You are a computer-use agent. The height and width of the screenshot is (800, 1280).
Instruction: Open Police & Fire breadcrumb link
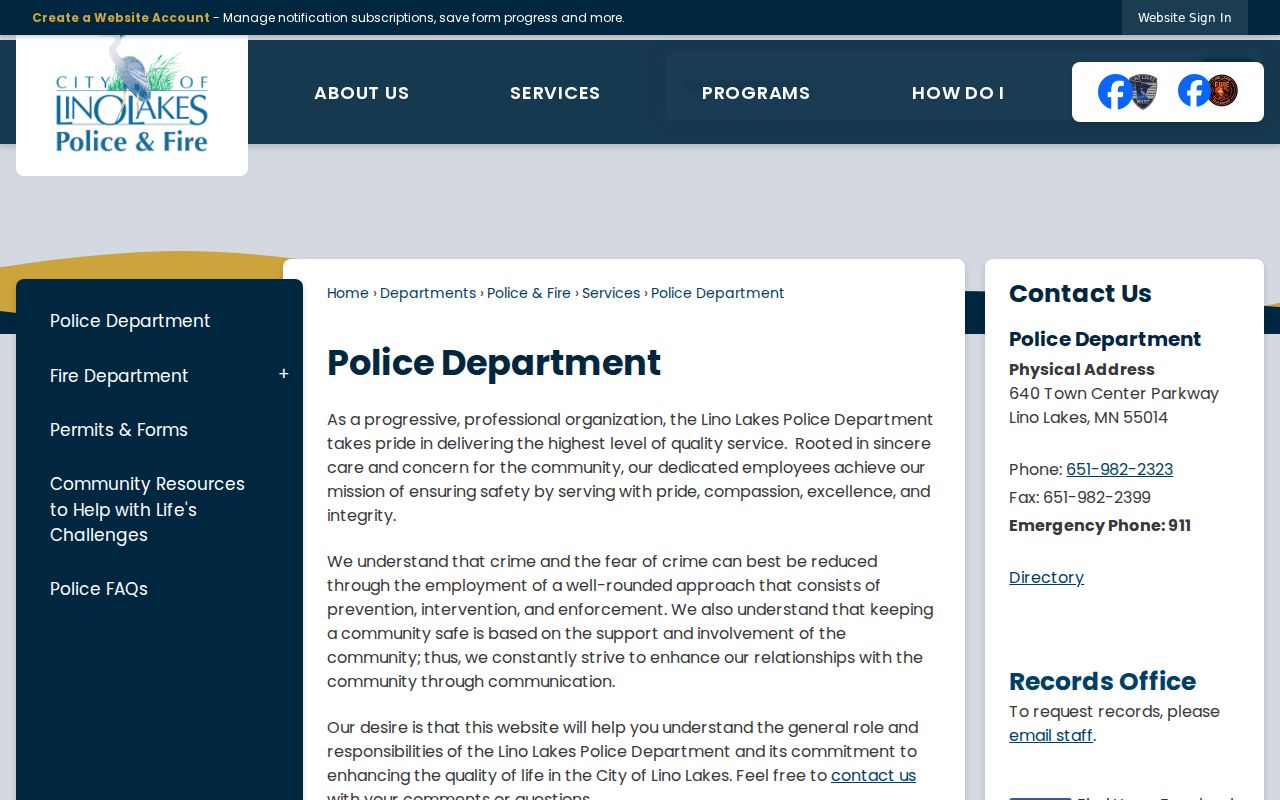[x=529, y=293]
